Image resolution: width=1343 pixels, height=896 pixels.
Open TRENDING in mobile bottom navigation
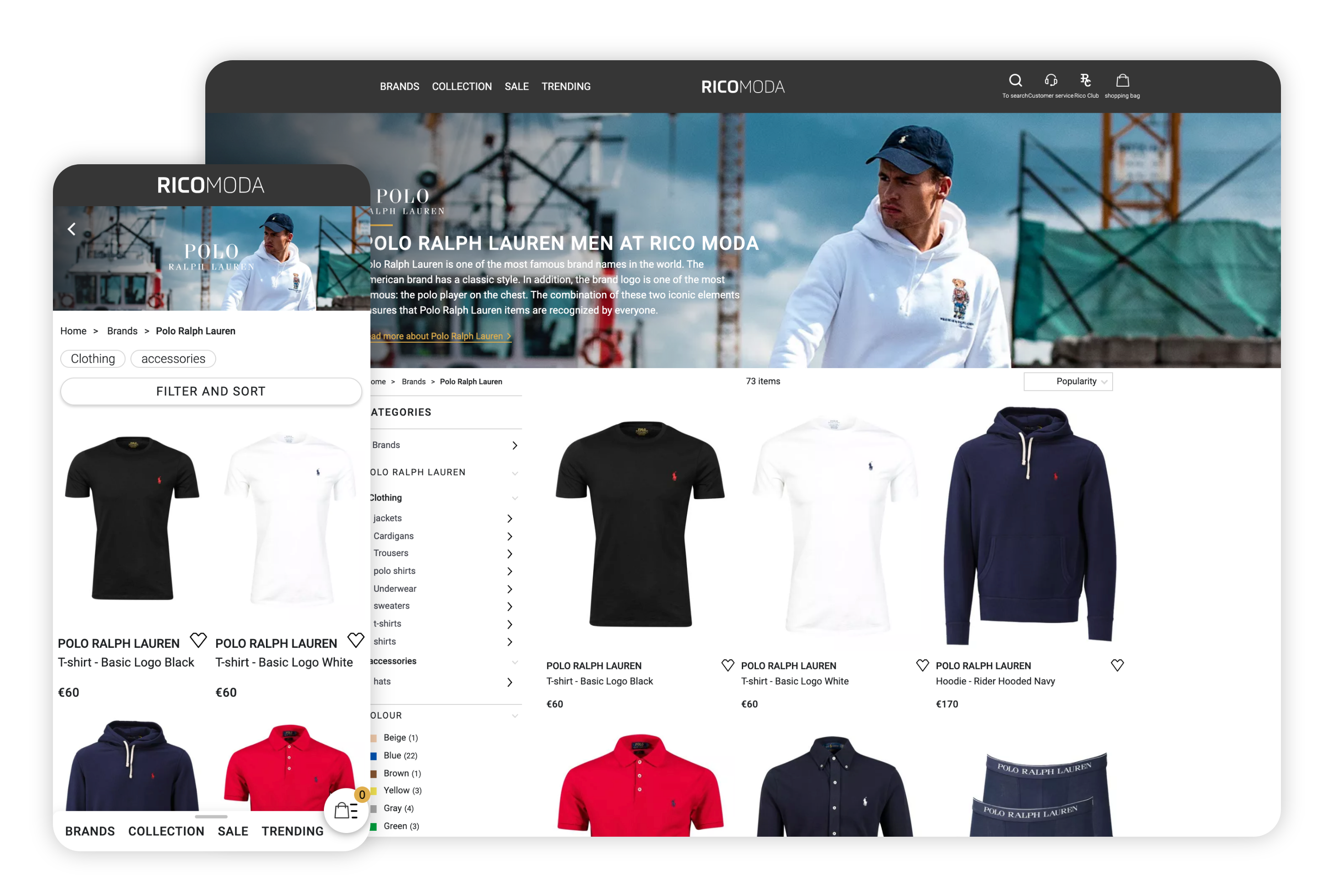pos(292,831)
